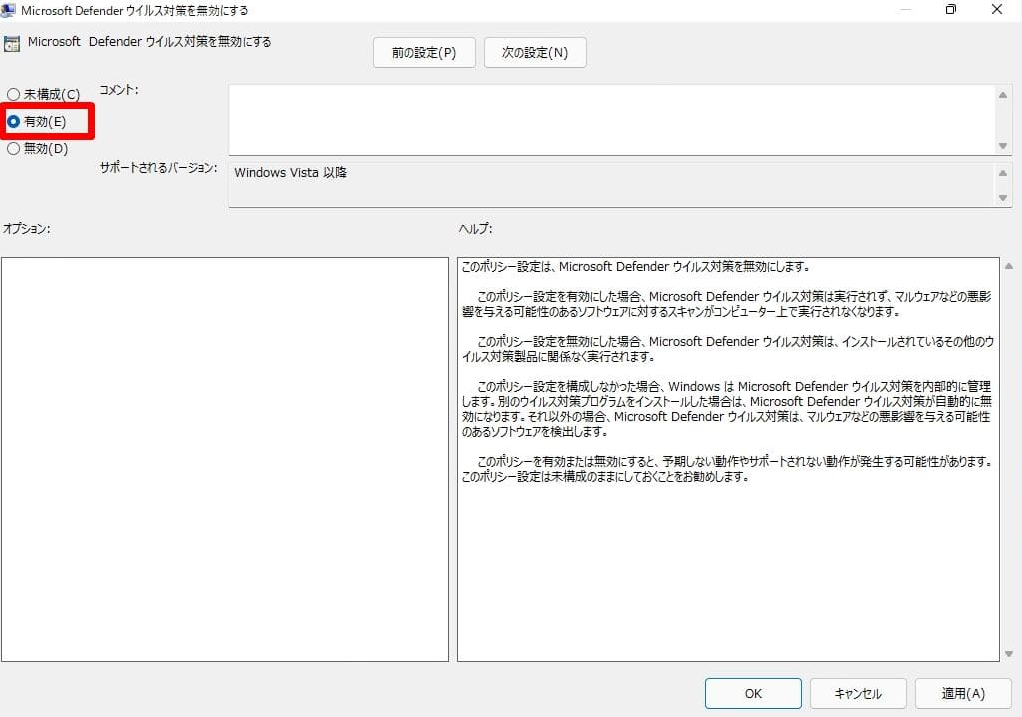This screenshot has height=717, width=1022.
Task: Click comment box scroll down arrow
Action: (1003, 146)
